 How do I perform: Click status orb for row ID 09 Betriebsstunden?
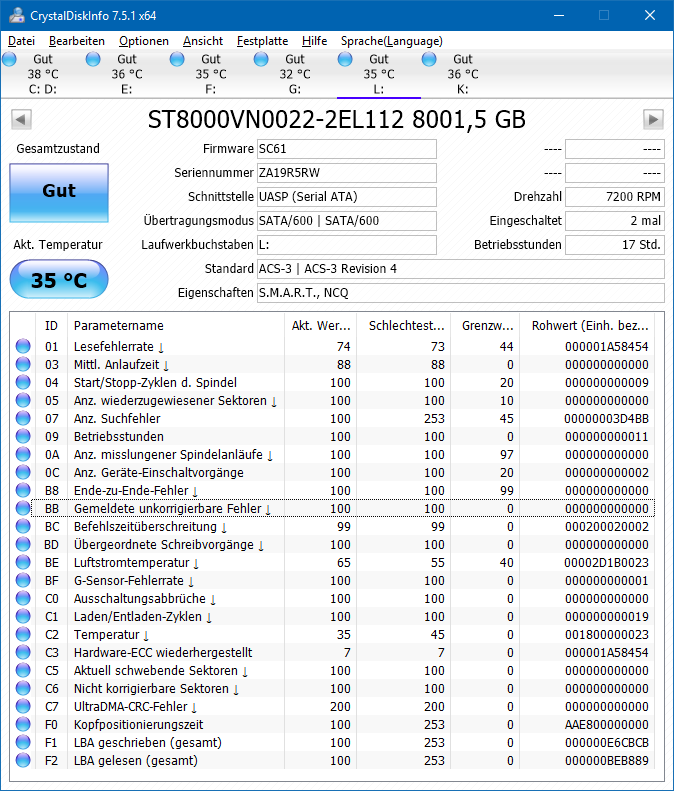23,436
